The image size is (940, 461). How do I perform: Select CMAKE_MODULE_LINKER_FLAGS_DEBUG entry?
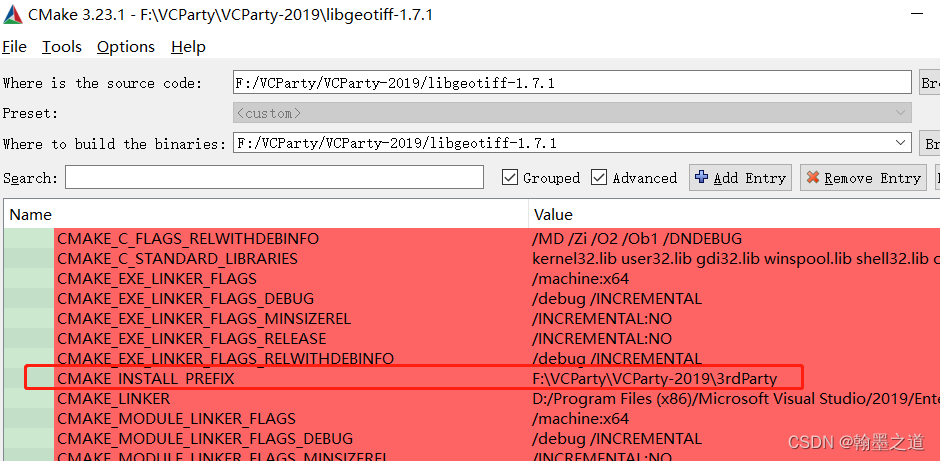pos(205,438)
